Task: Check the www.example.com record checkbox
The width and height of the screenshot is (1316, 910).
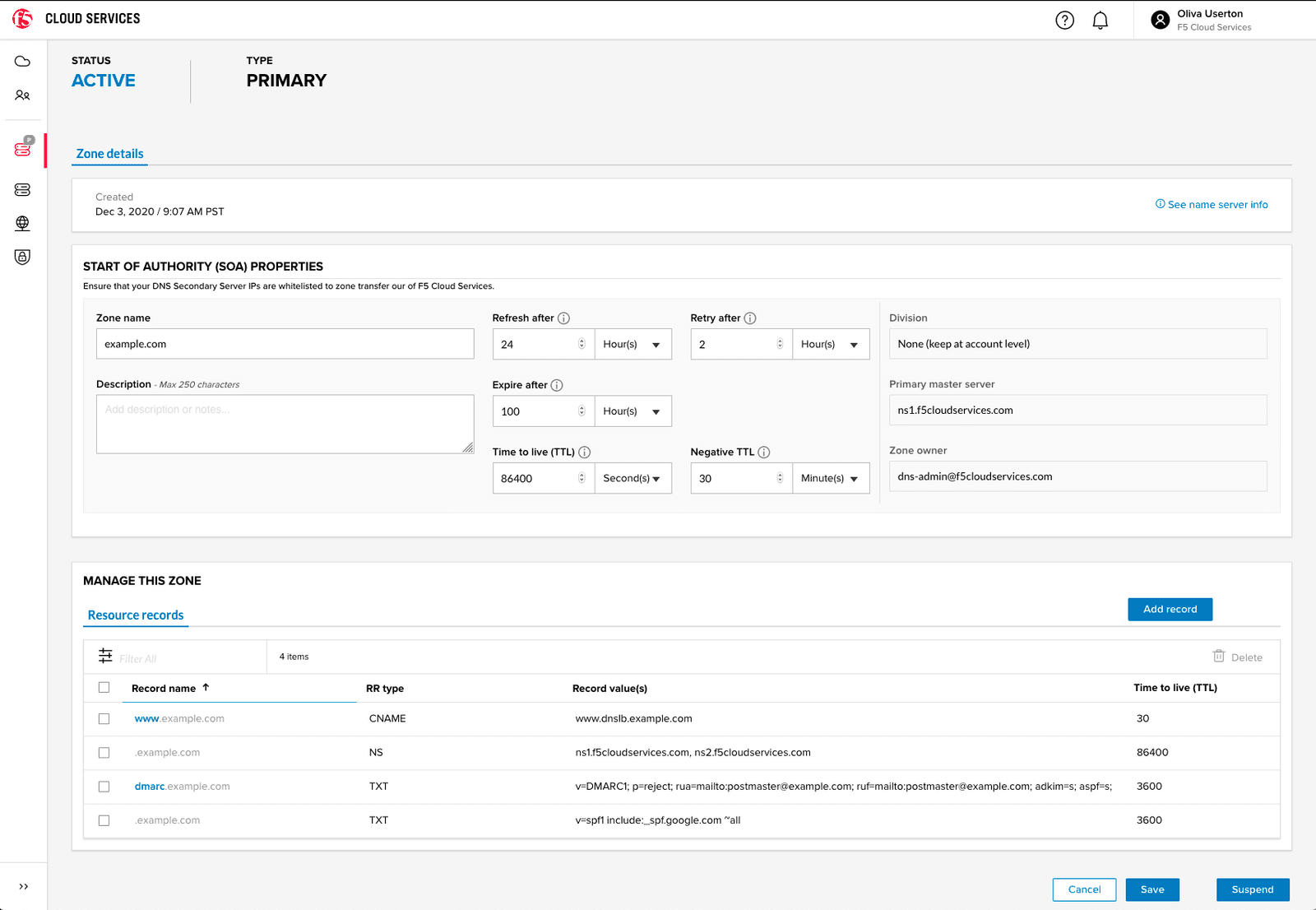Action: pos(104,718)
